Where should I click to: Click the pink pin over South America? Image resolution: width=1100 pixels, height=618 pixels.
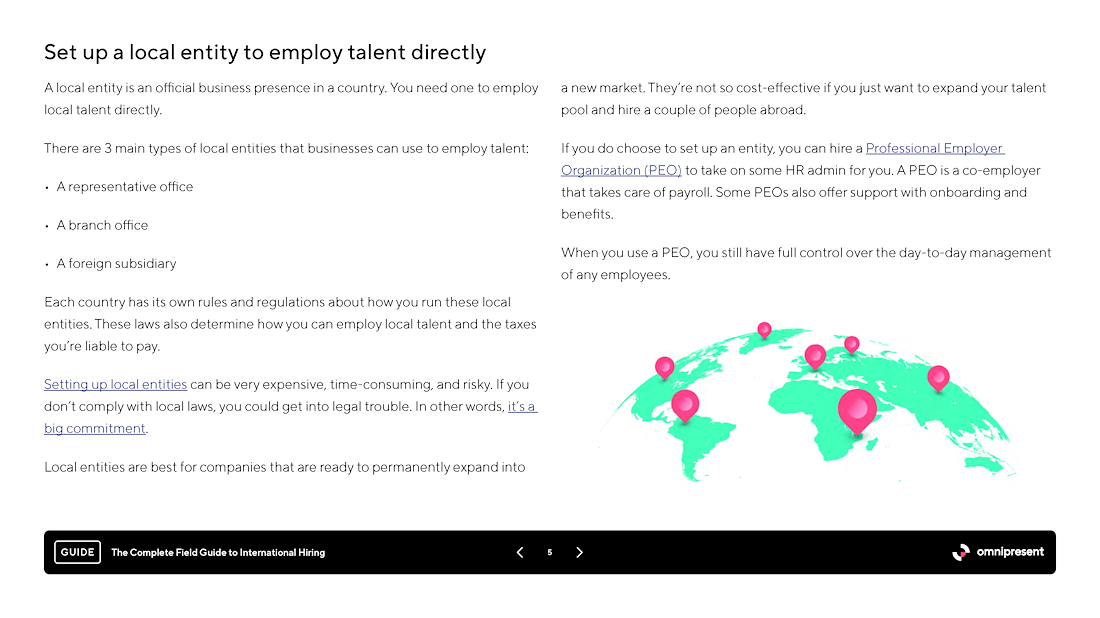pos(685,405)
